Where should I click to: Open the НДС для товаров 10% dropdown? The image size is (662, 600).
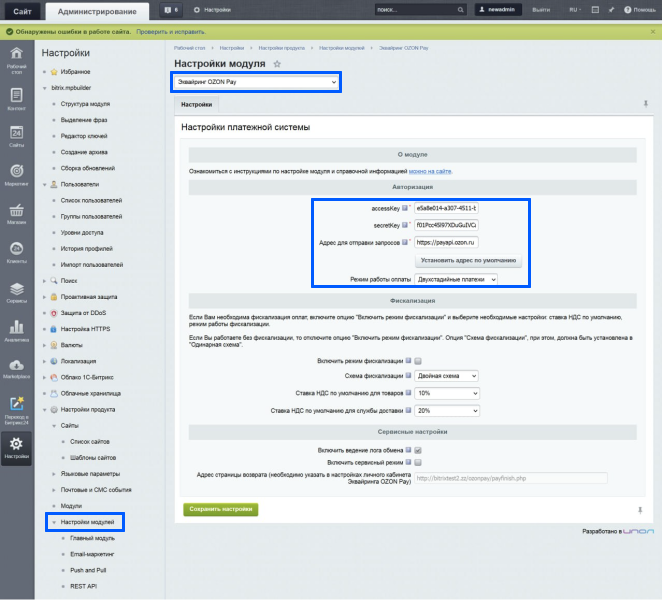[447, 393]
